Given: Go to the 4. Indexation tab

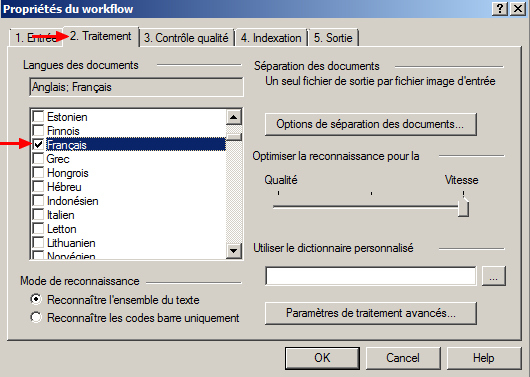Looking at the screenshot, I should 271,38.
